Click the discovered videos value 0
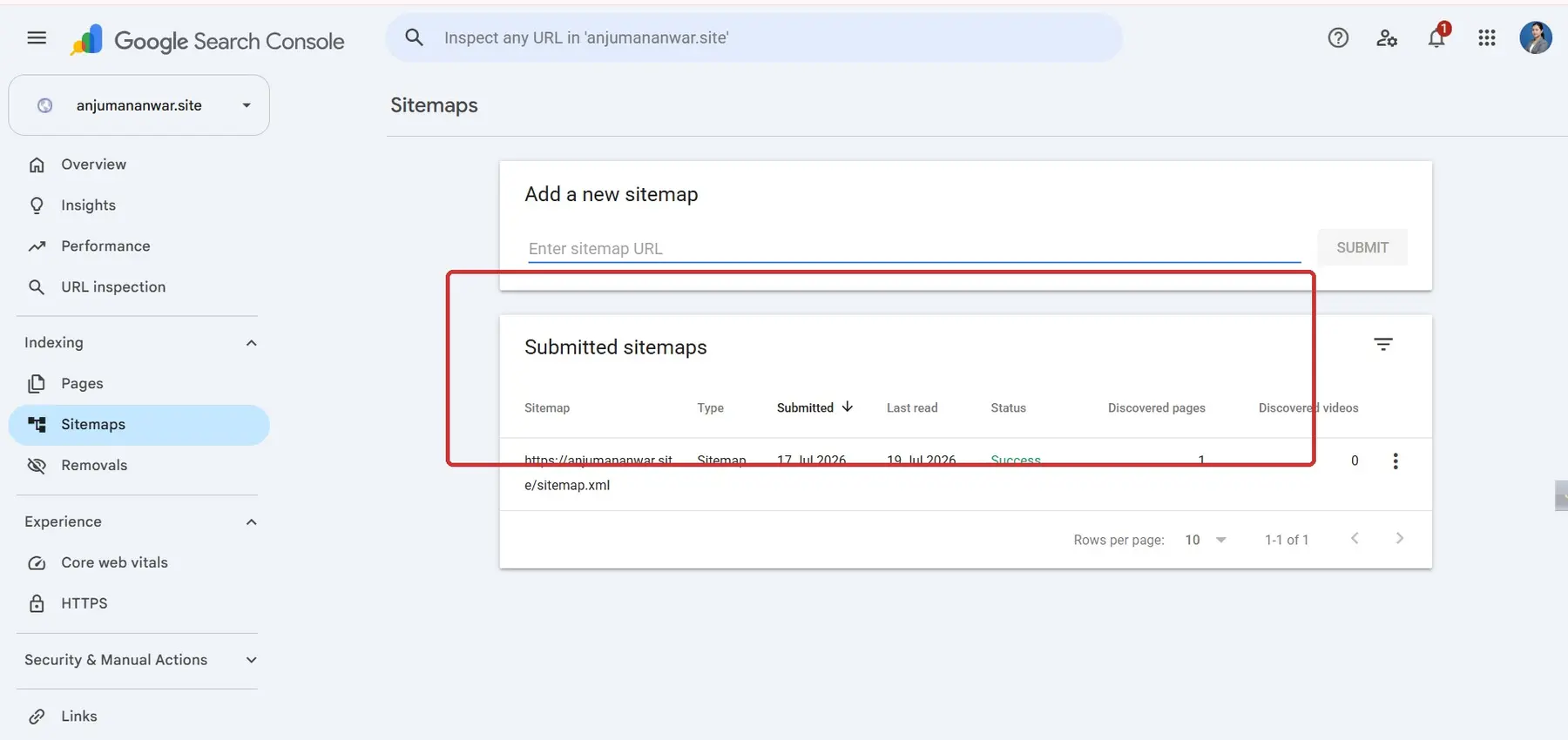Image resolution: width=1568 pixels, height=740 pixels. click(x=1355, y=461)
